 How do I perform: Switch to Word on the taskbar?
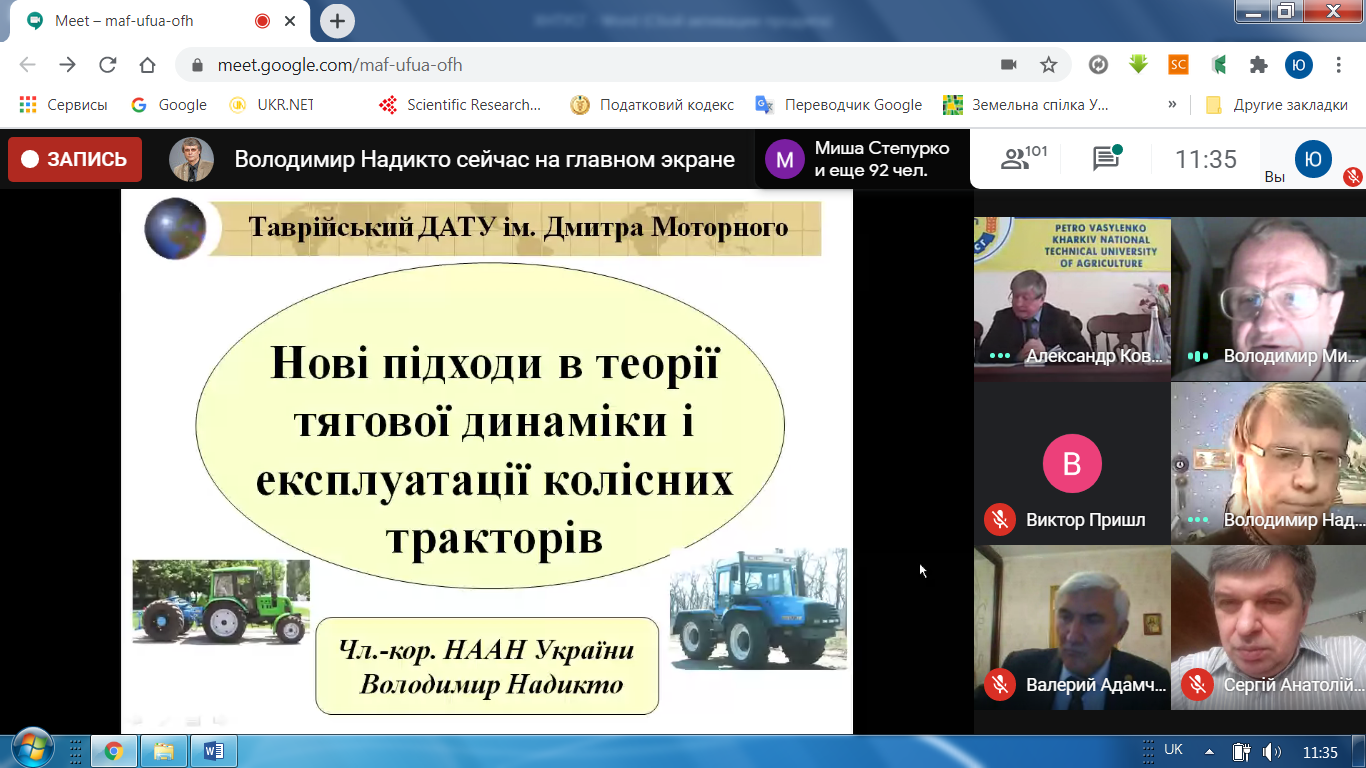click(214, 750)
